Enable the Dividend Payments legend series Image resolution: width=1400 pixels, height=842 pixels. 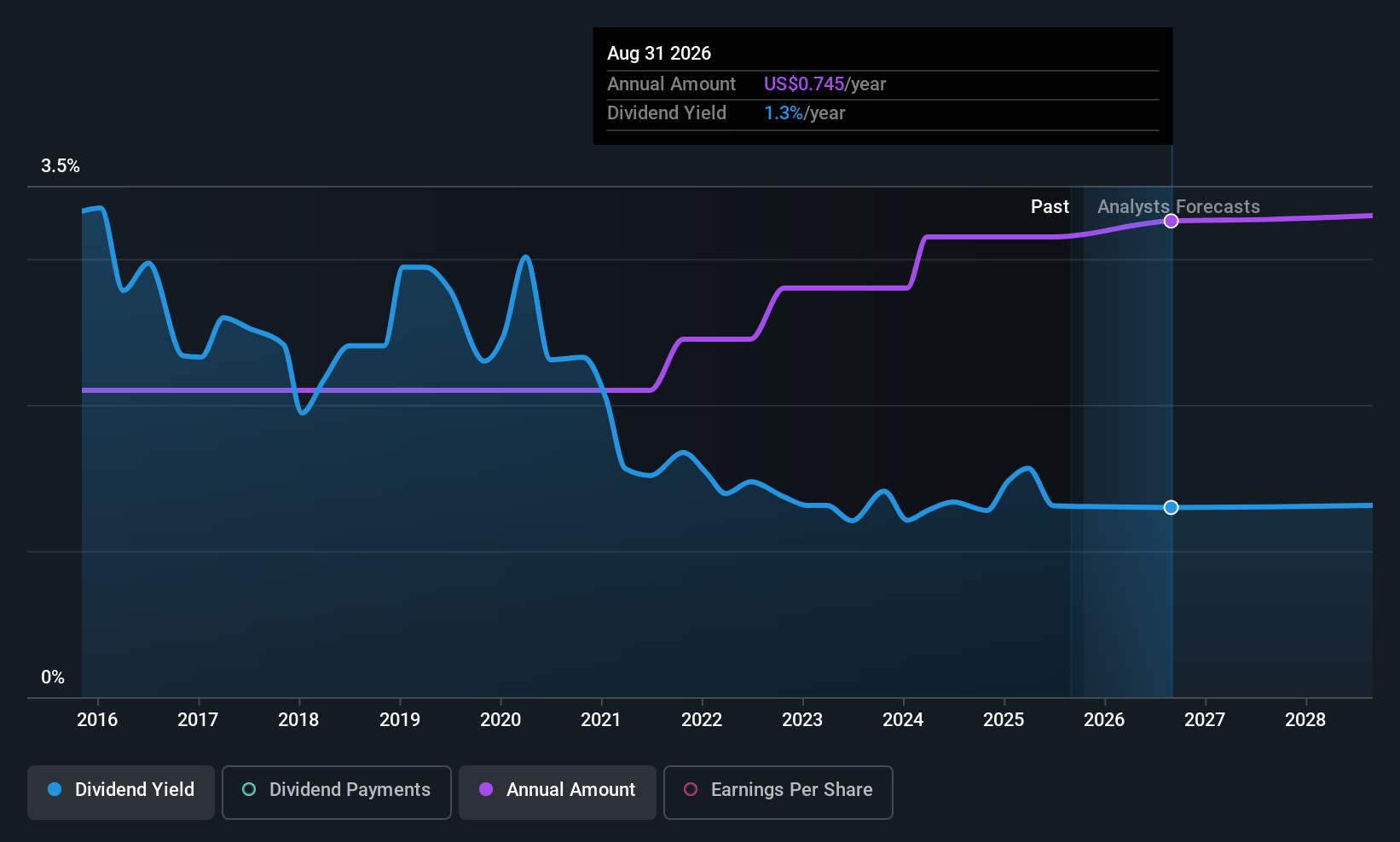(x=337, y=790)
